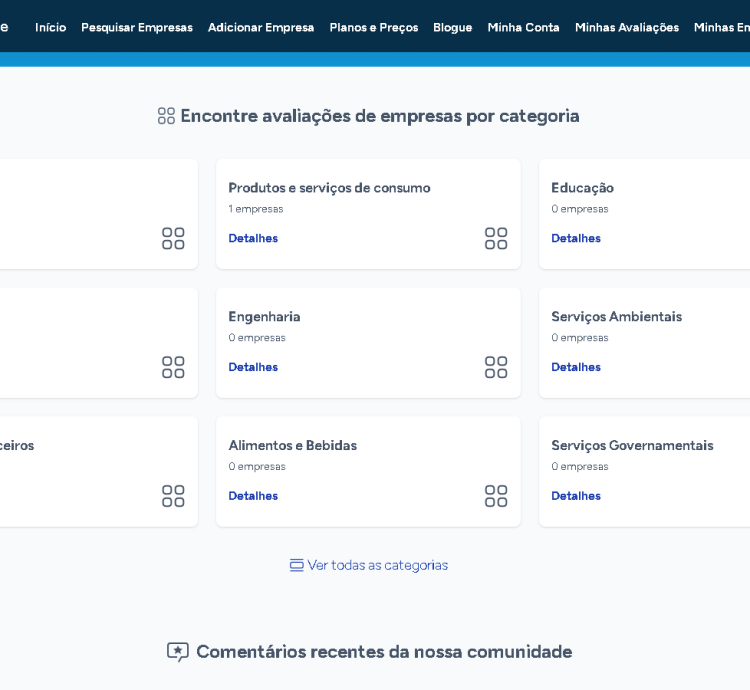Click icon beside Encontre avaliações heading
Viewport: 750px width, 690px height.
[166, 116]
